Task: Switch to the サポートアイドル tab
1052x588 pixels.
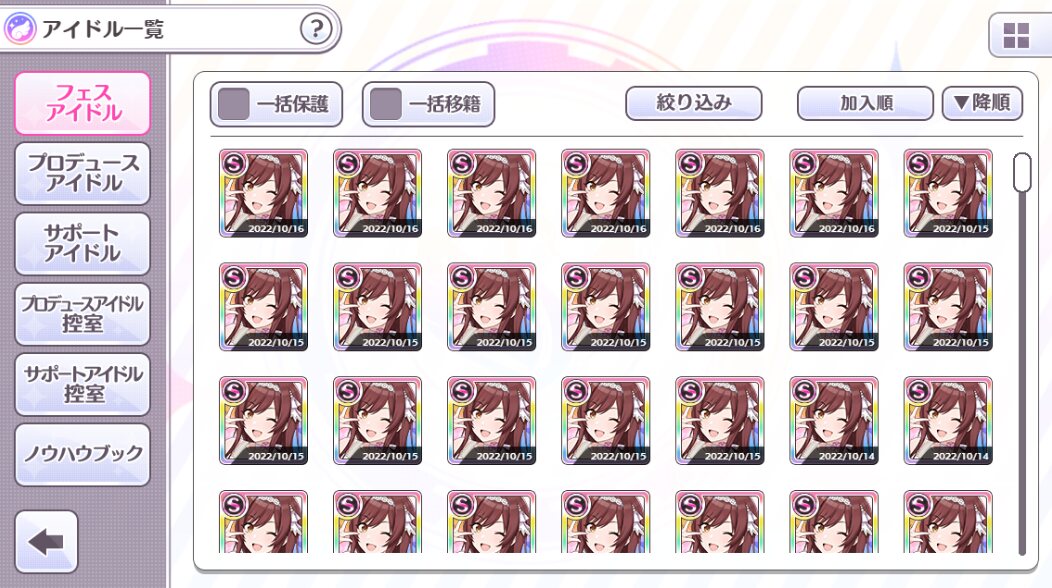Action: tap(83, 244)
